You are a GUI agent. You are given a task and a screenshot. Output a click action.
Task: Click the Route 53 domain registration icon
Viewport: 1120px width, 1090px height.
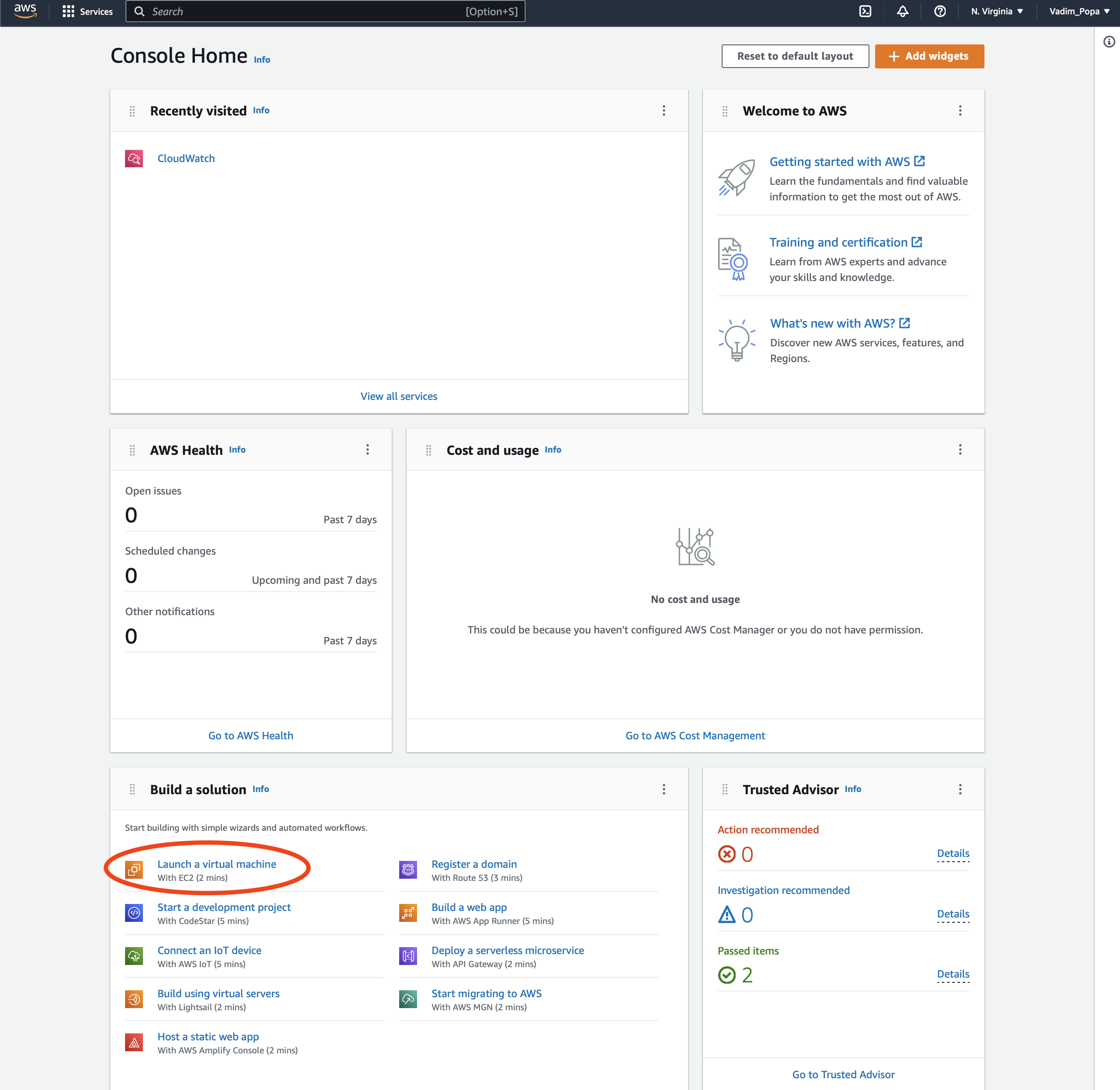pos(408,870)
